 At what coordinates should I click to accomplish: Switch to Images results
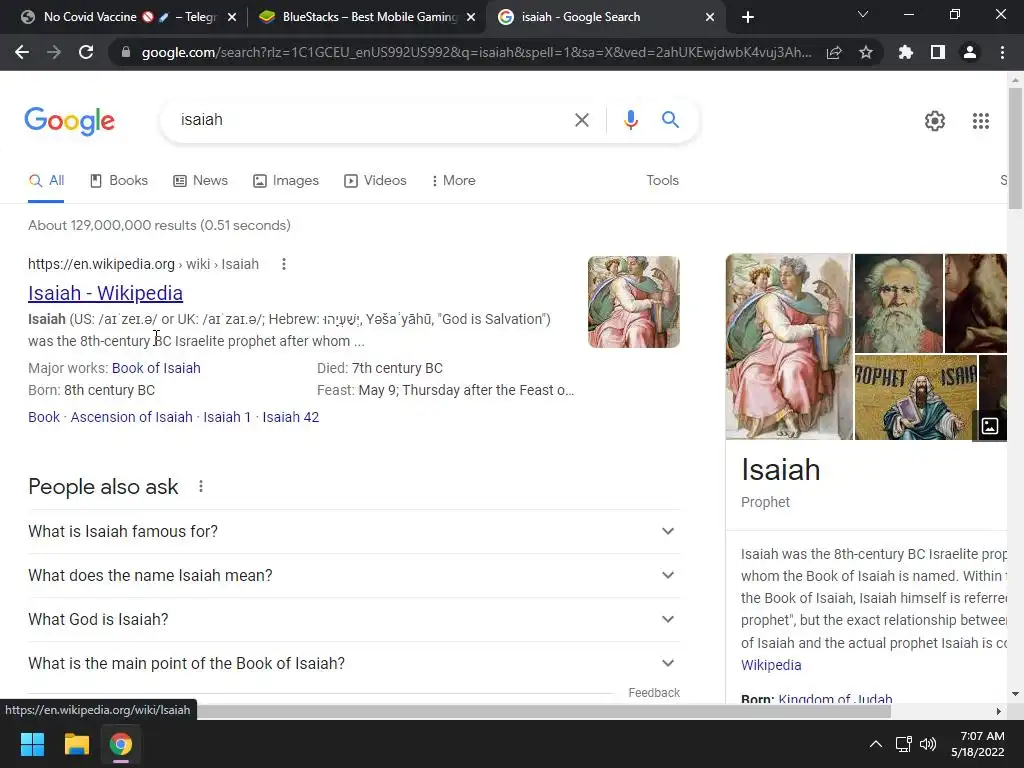pos(286,181)
